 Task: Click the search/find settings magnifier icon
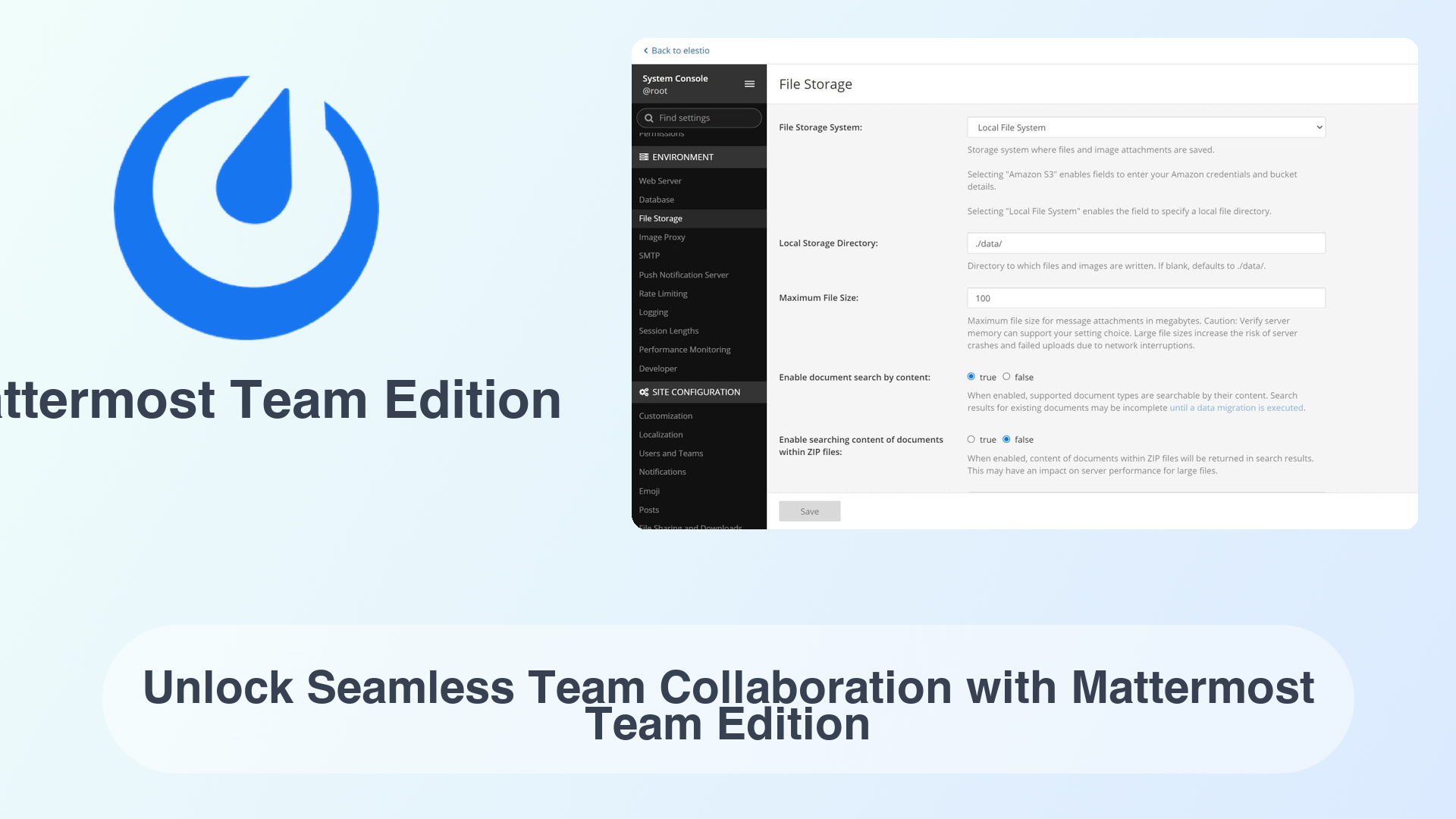point(649,118)
